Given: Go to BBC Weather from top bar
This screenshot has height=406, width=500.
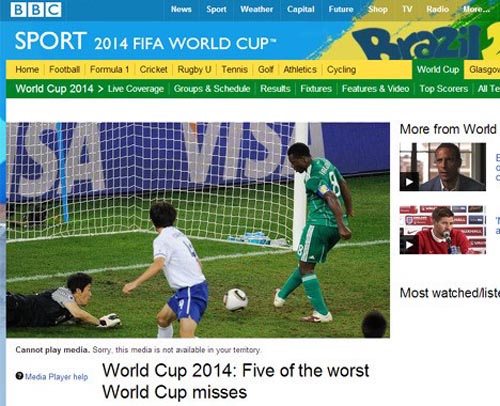Looking at the screenshot, I should click(x=256, y=9).
